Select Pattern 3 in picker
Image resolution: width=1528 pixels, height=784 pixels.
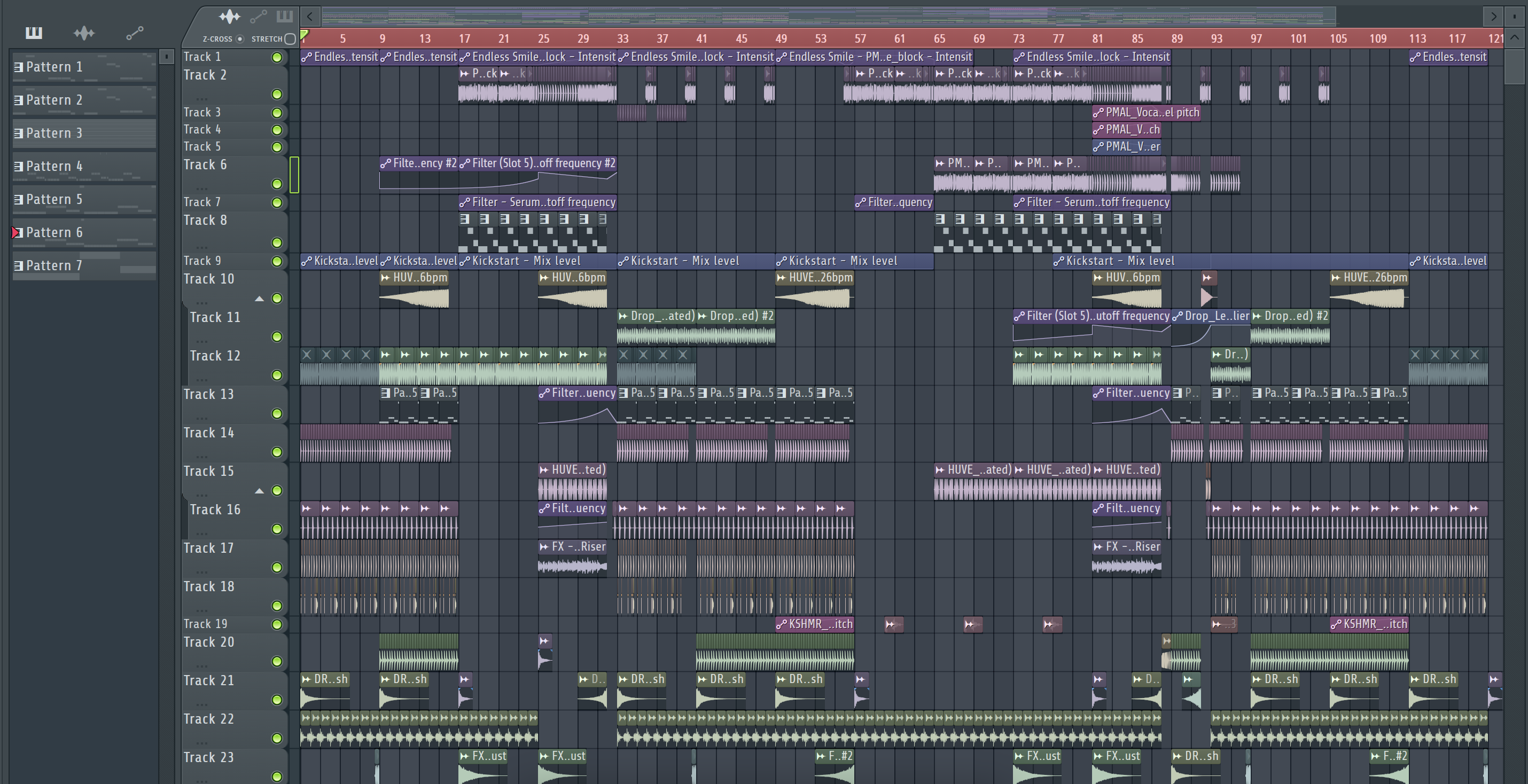[x=84, y=134]
